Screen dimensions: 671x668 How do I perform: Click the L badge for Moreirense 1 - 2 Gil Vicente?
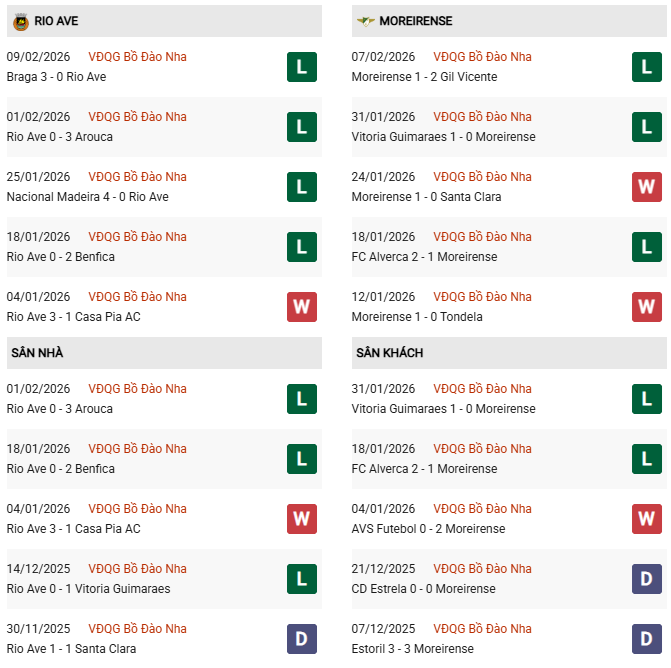click(646, 67)
